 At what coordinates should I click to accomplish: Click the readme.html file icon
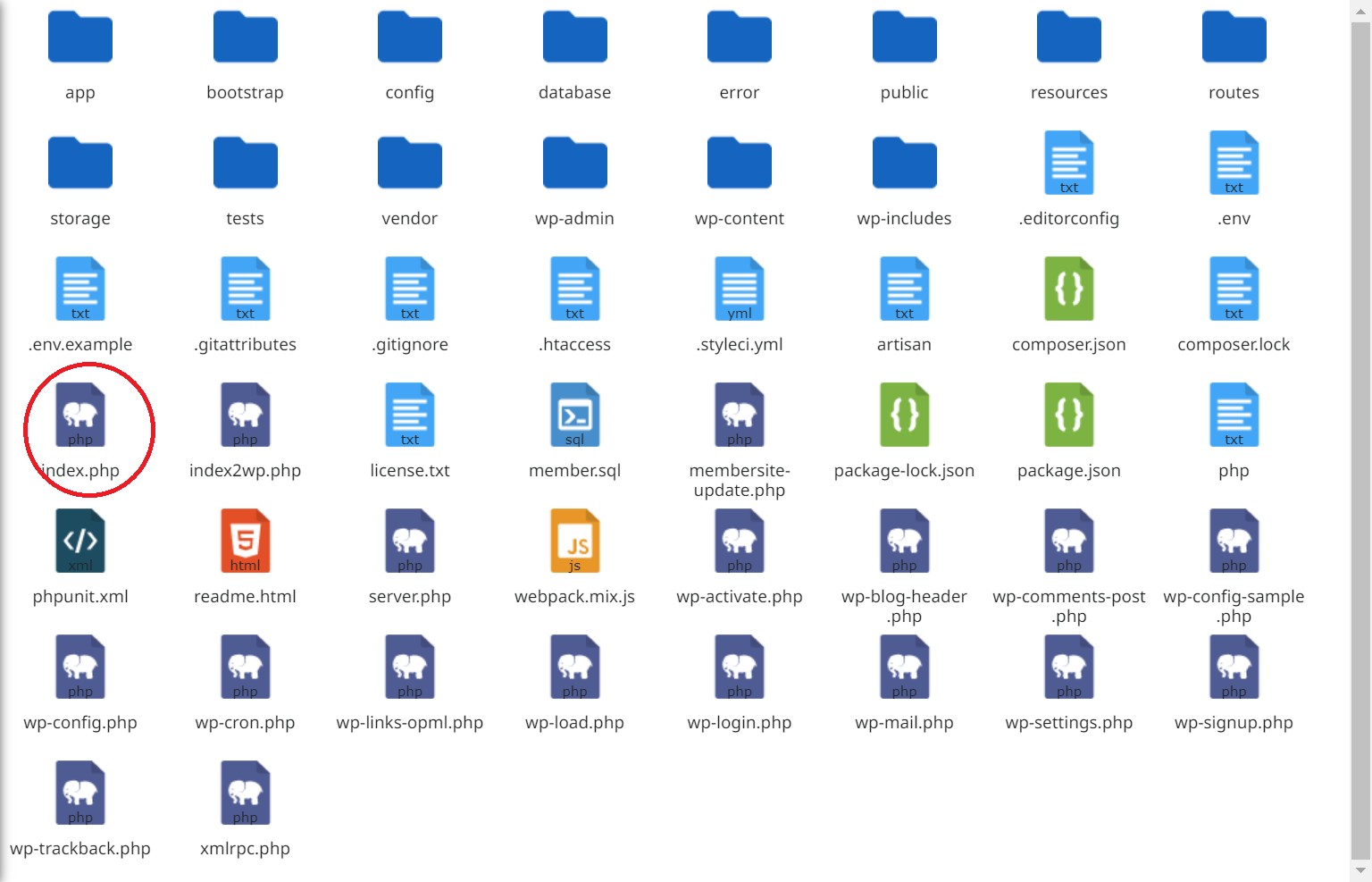(x=245, y=541)
